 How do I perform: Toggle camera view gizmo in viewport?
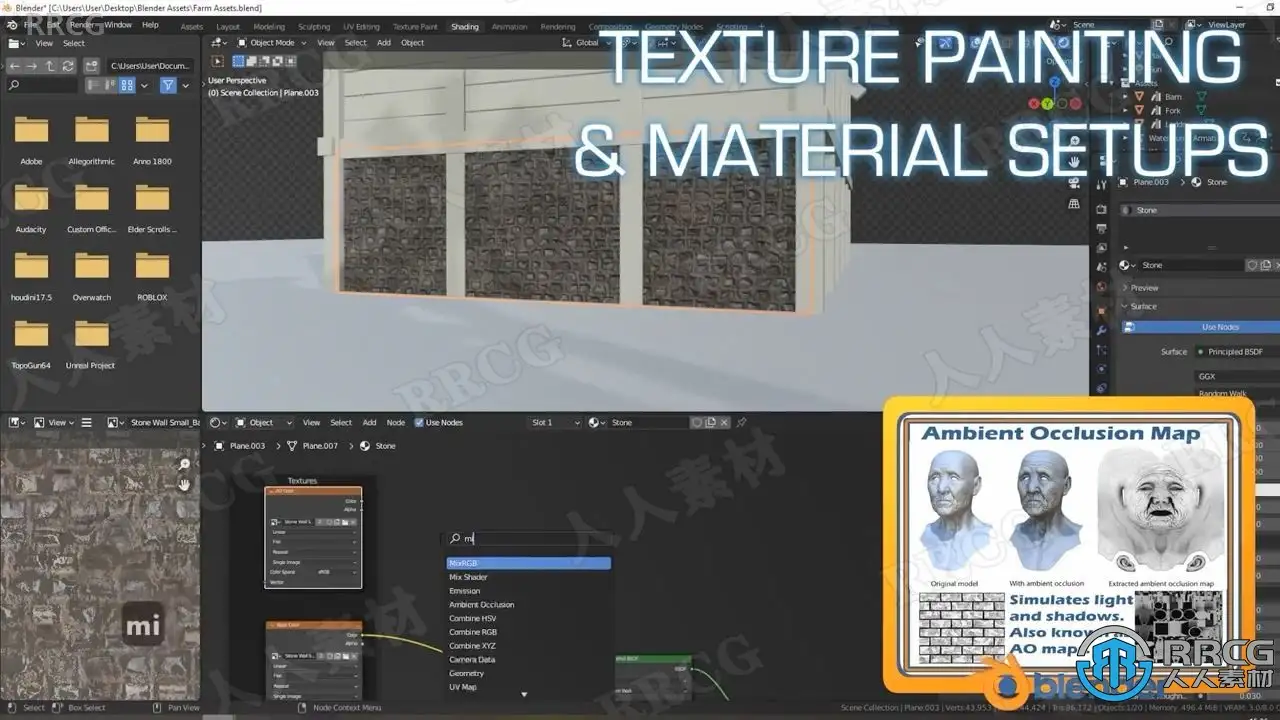[x=1074, y=182]
